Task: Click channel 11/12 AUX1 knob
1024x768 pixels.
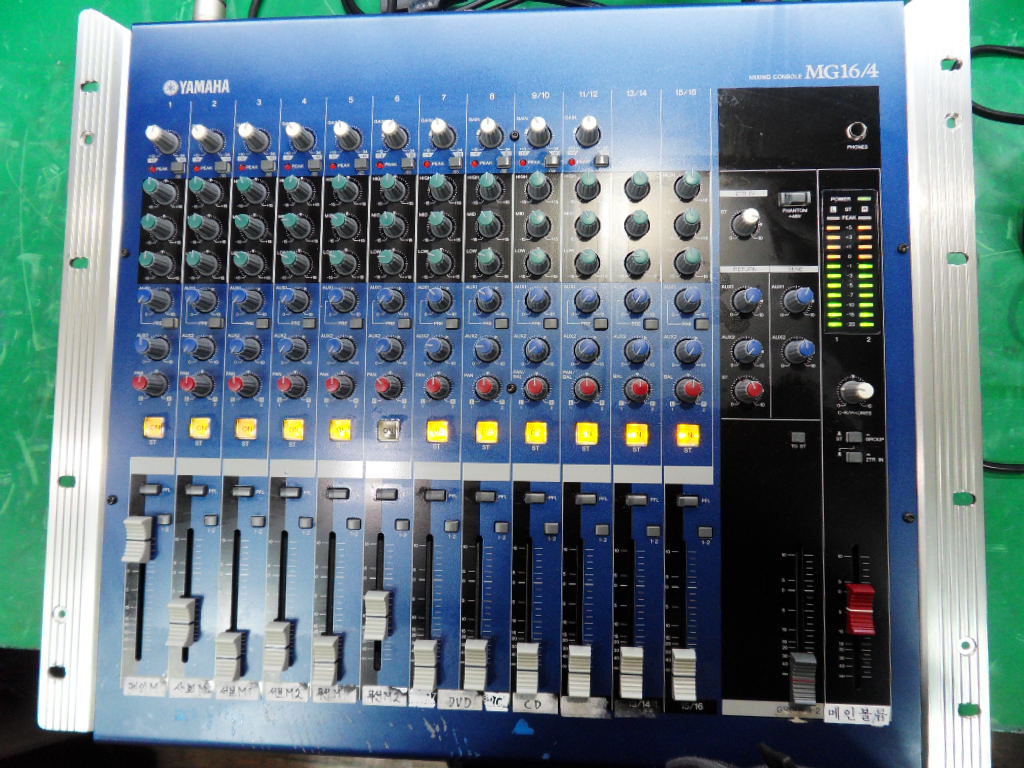Action: pyautogui.click(x=586, y=300)
